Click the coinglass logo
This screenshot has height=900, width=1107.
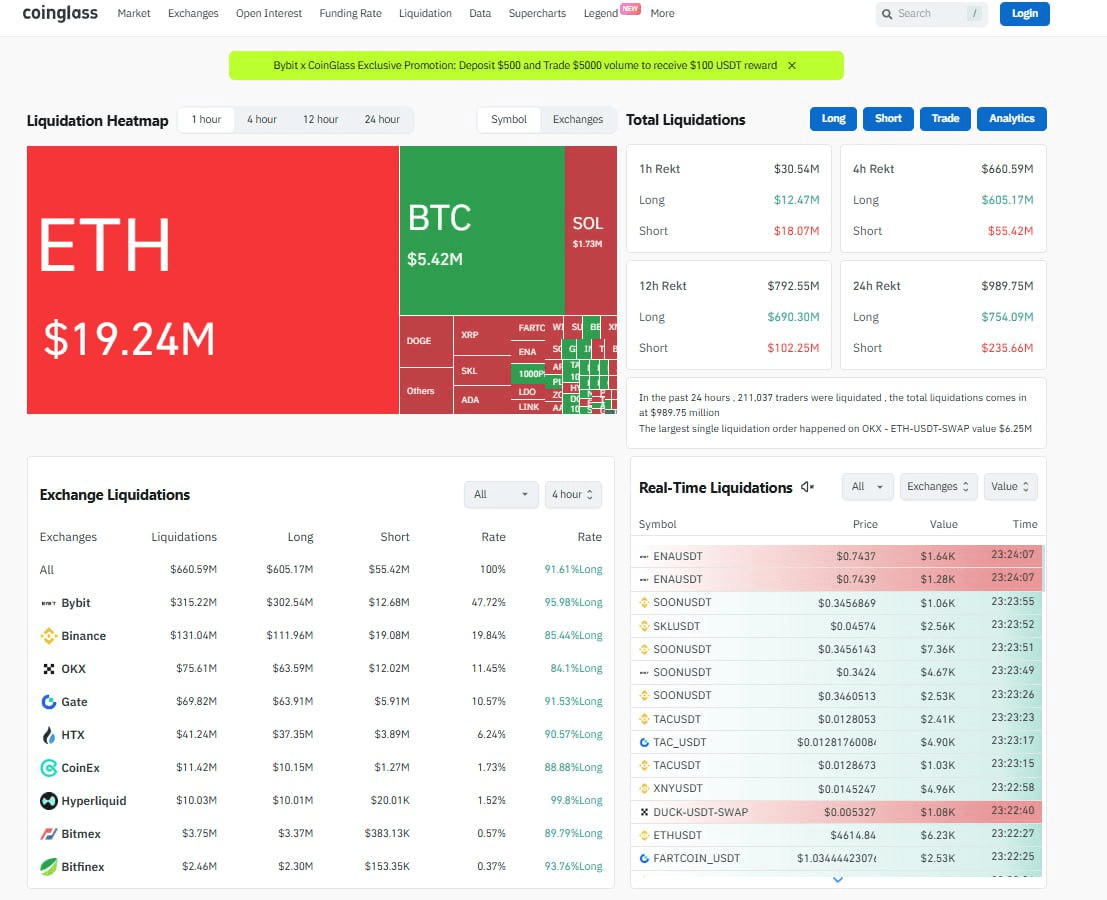[60, 13]
